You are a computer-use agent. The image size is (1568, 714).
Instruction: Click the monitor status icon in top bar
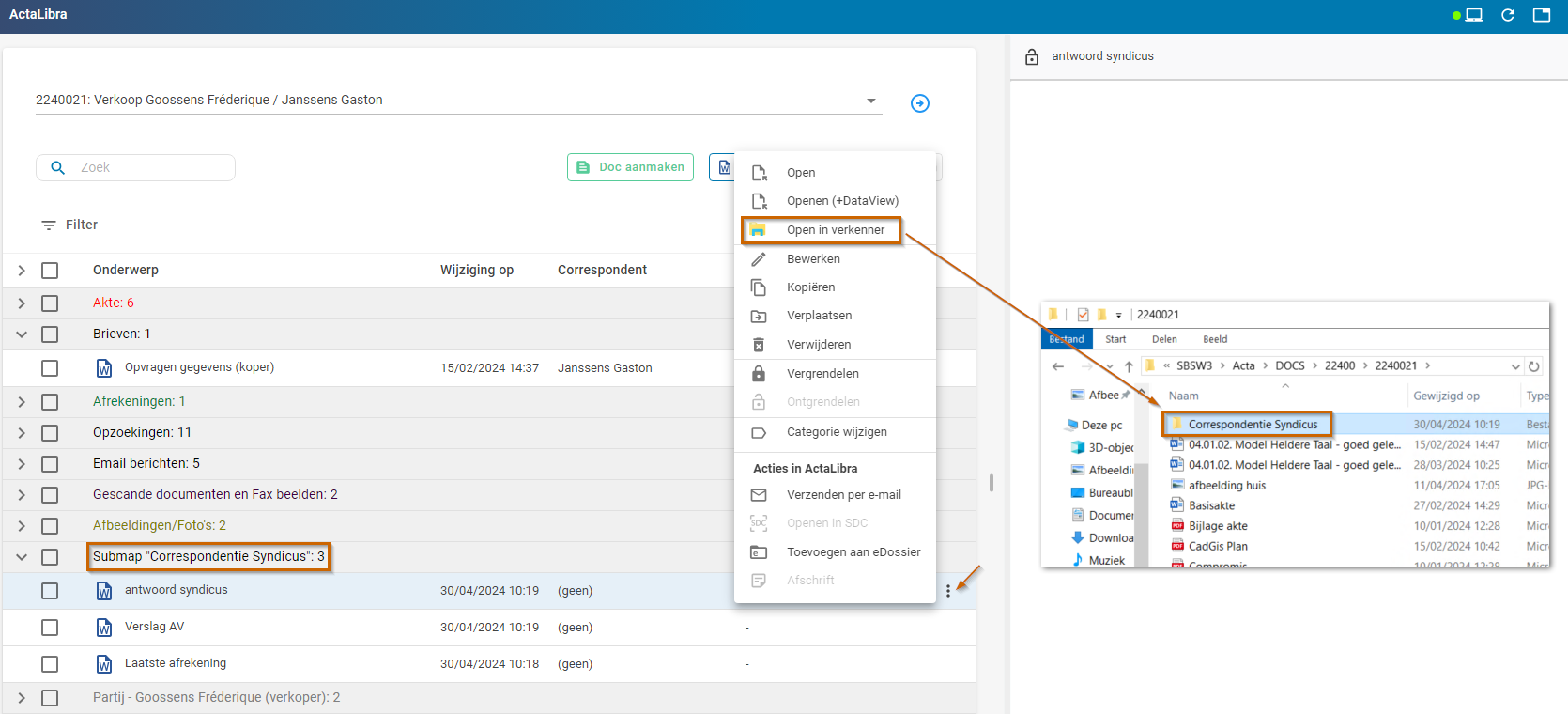click(x=1474, y=15)
